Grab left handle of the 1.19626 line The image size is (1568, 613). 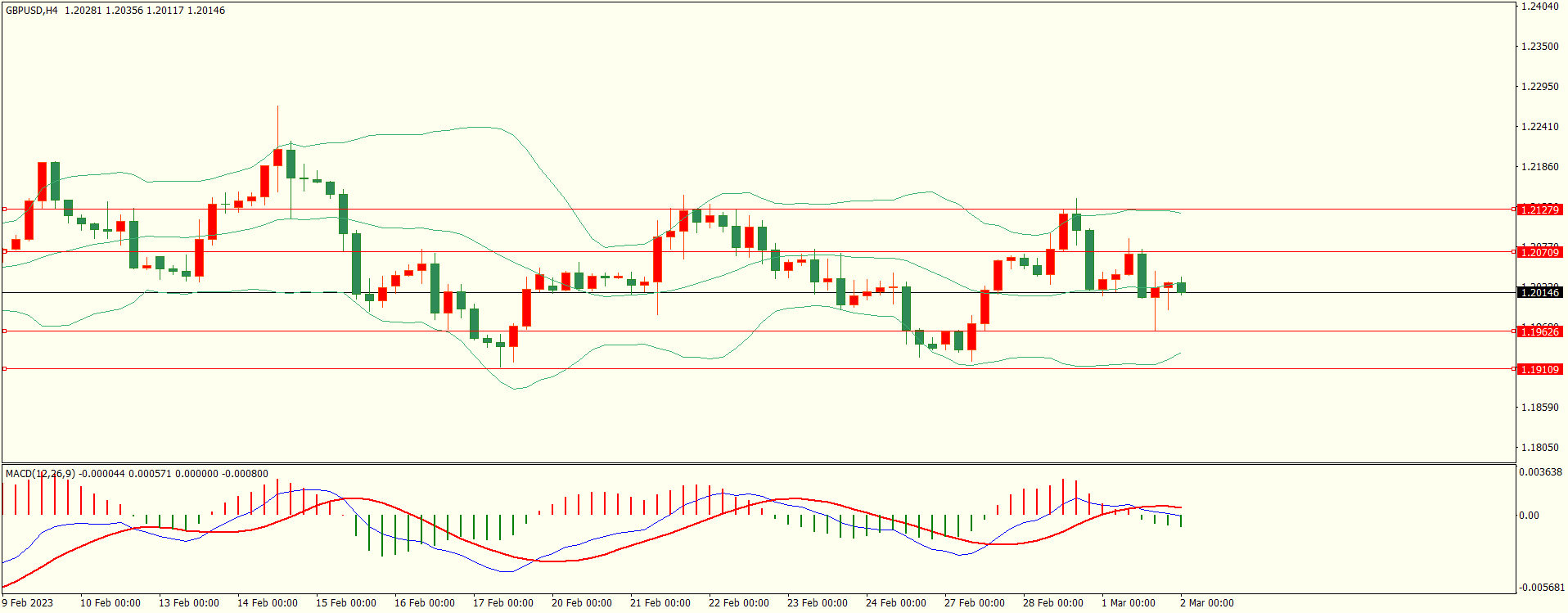pos(4,331)
